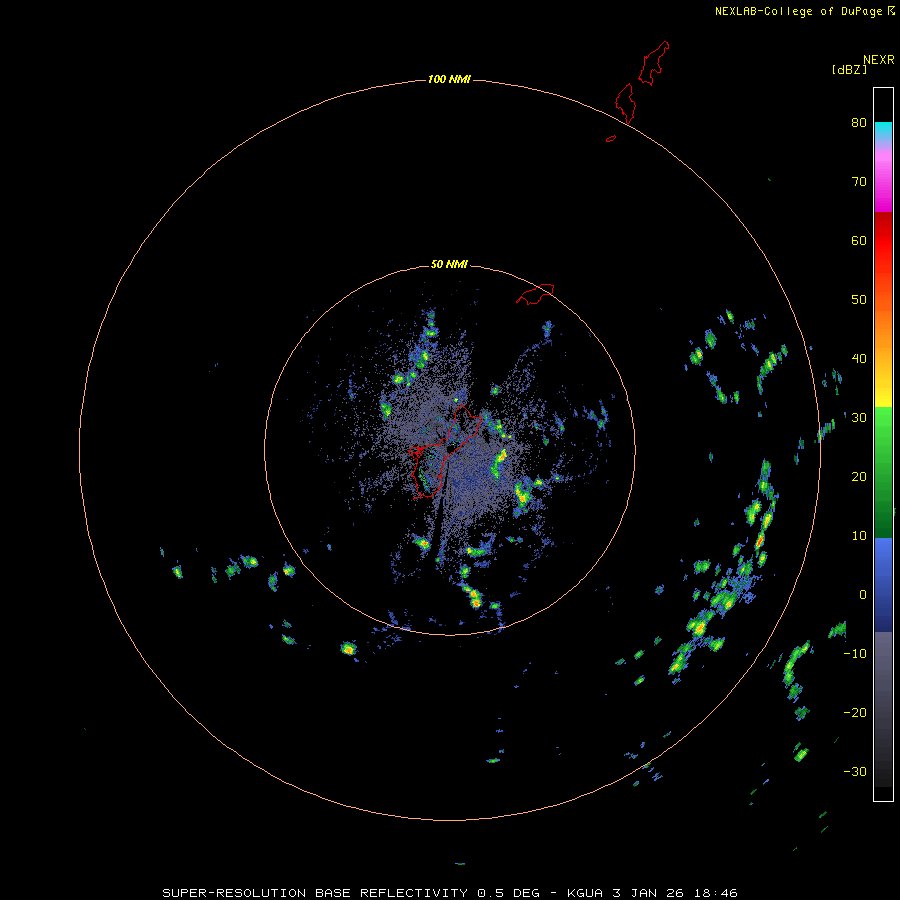This screenshot has width=900, height=900.
Task: Select the 30 value on the dBZ scale
Action: click(859, 417)
